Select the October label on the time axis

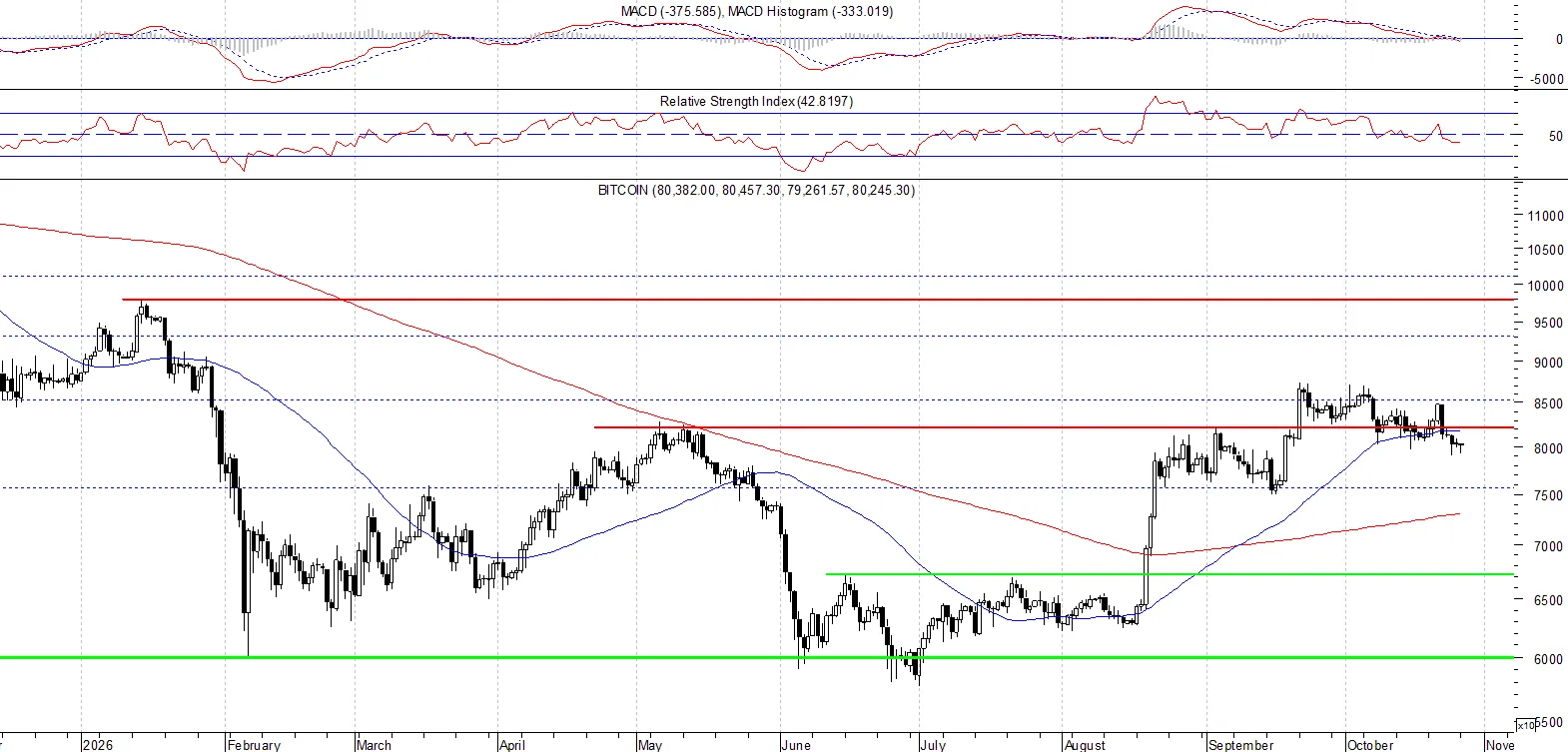coord(1370,745)
